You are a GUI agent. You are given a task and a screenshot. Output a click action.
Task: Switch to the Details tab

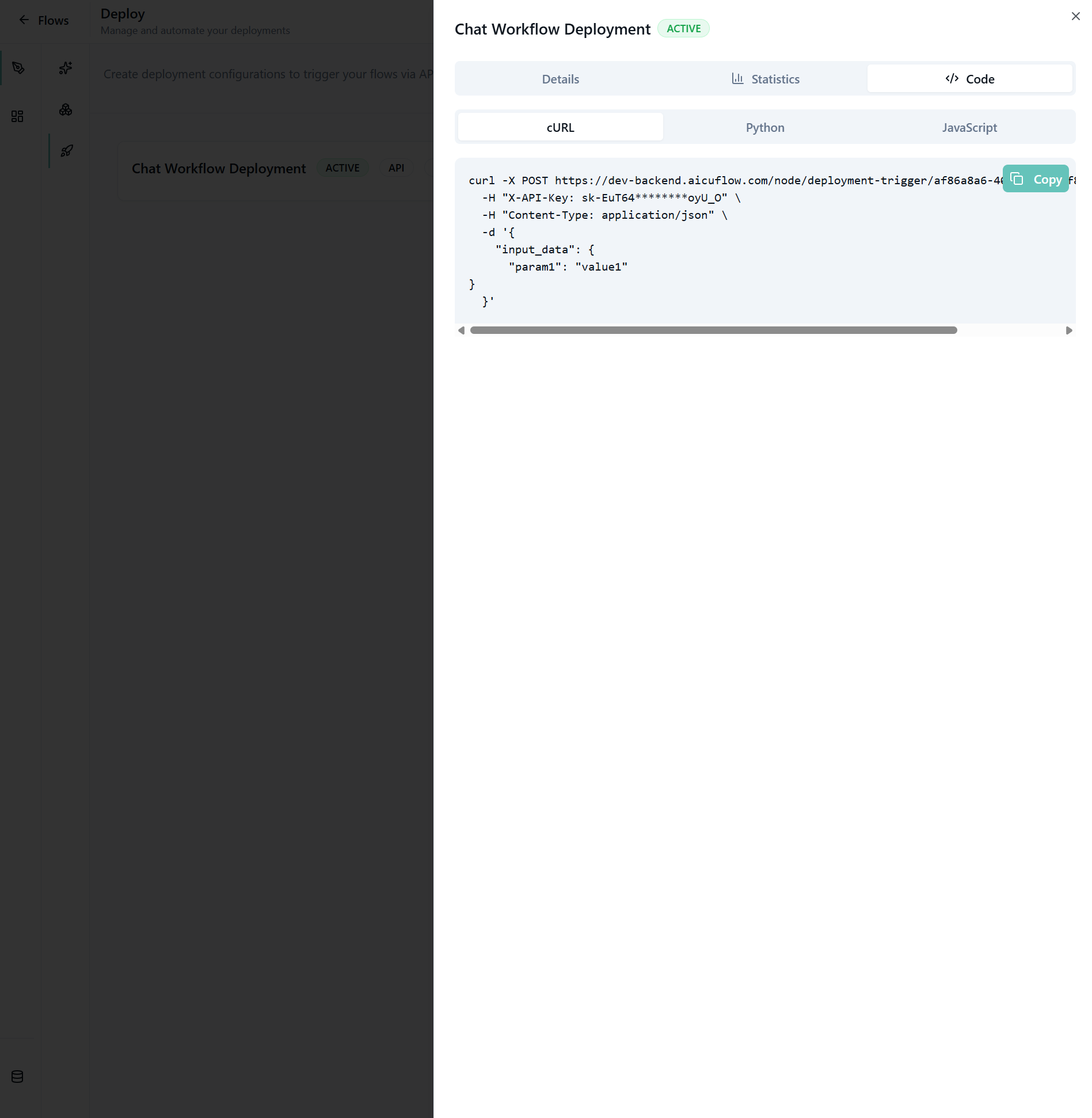click(560, 79)
